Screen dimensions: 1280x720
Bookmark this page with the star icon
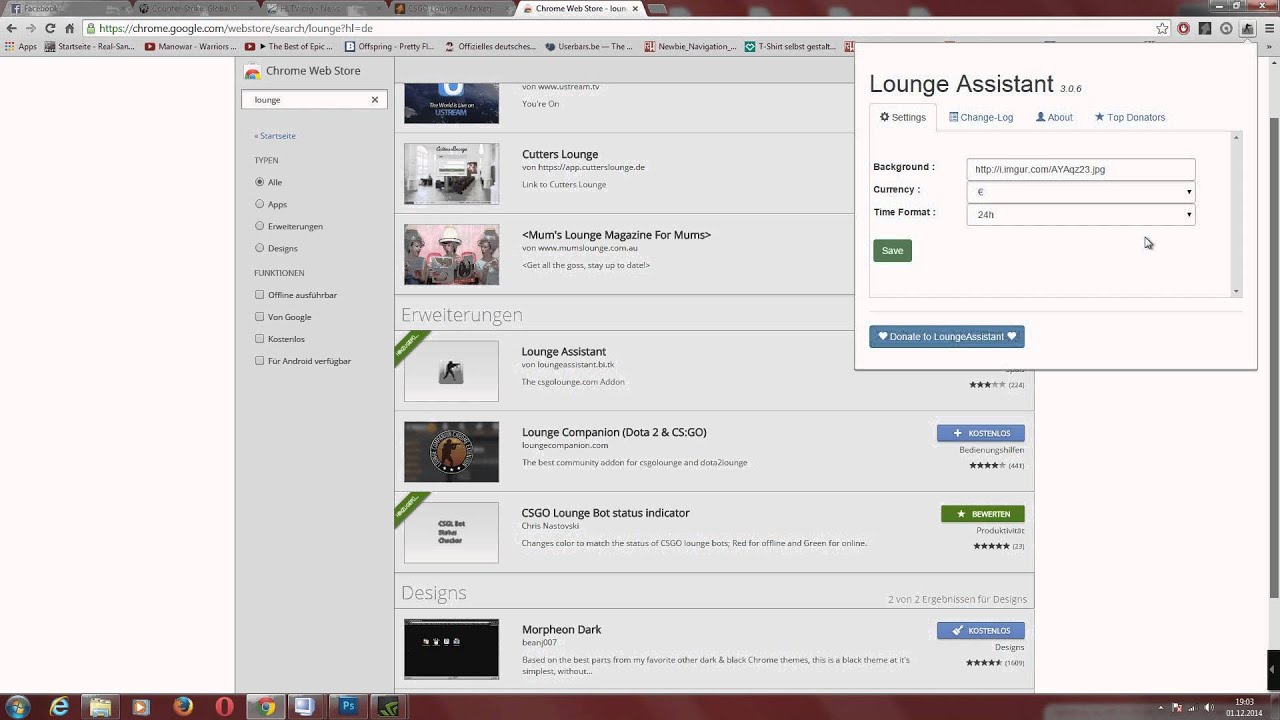pos(1162,29)
